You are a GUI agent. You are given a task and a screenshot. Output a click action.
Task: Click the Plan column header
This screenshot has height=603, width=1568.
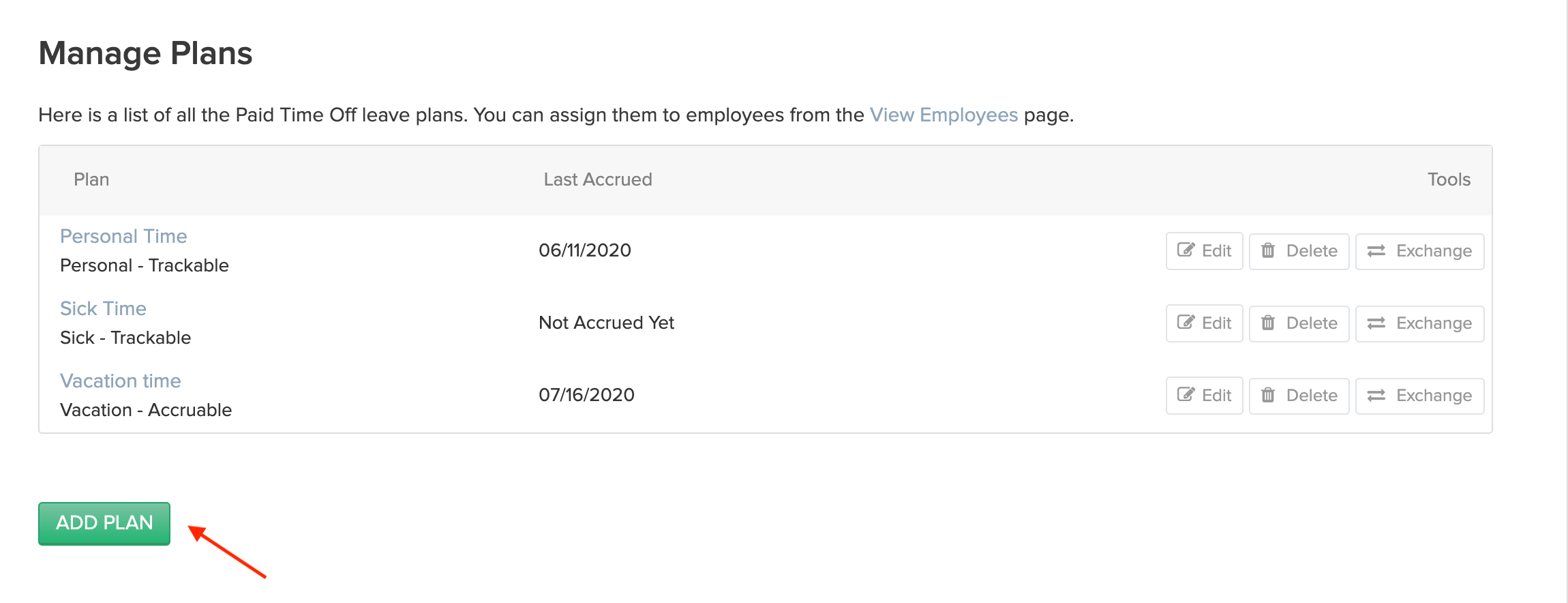(91, 179)
